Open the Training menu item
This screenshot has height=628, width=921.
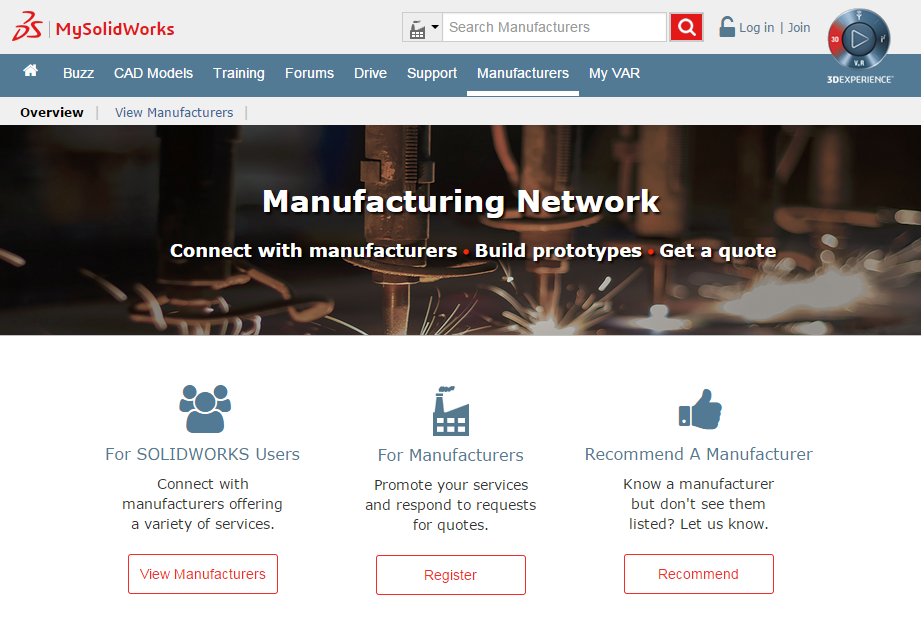(239, 73)
